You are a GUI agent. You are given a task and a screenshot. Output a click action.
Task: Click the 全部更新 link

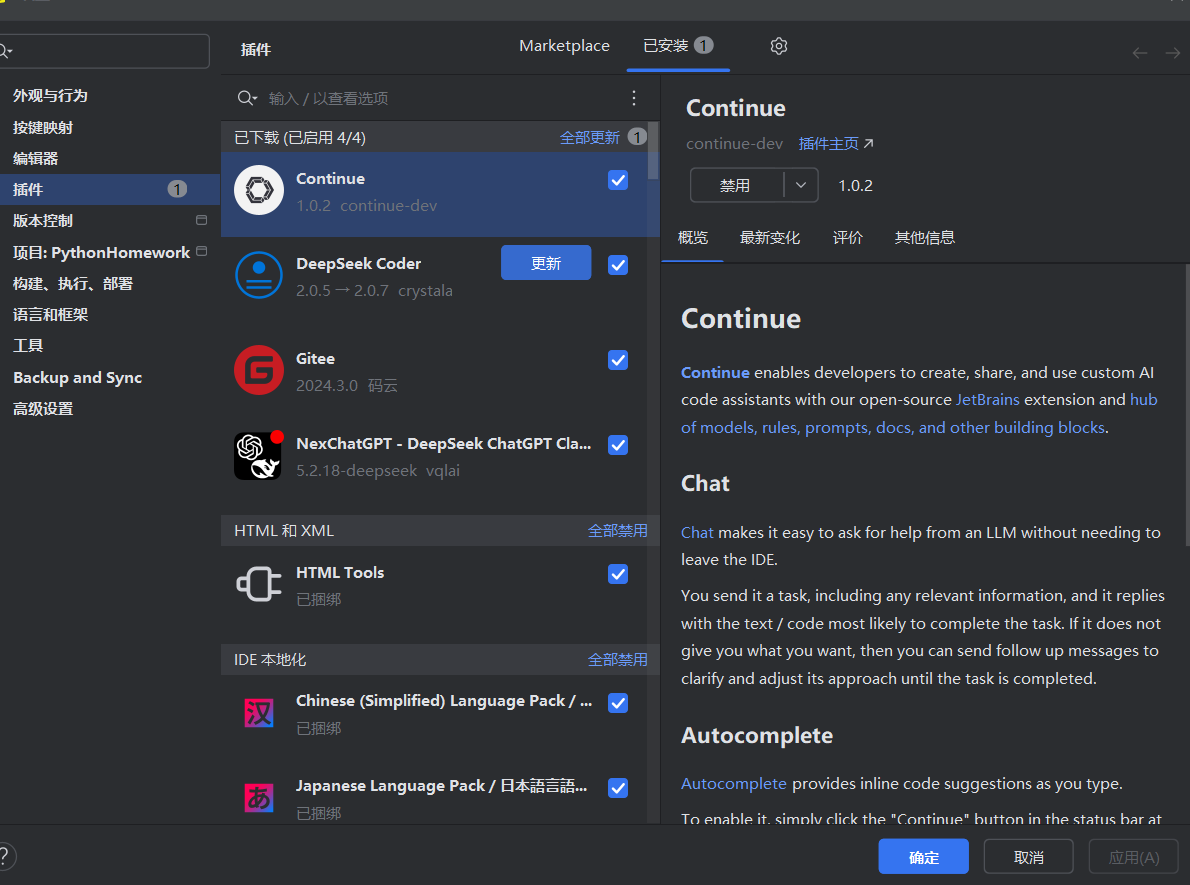coord(590,137)
